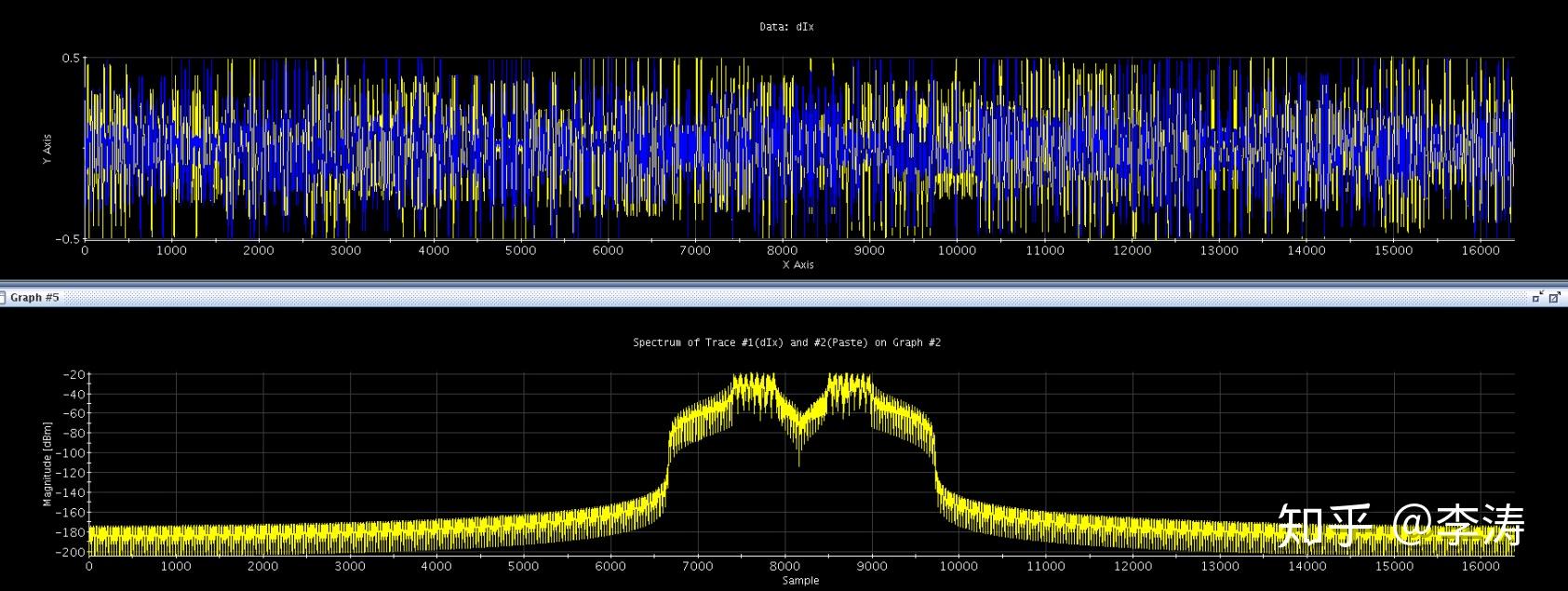Click the 'Sample' axis label of spectrum

(800, 581)
